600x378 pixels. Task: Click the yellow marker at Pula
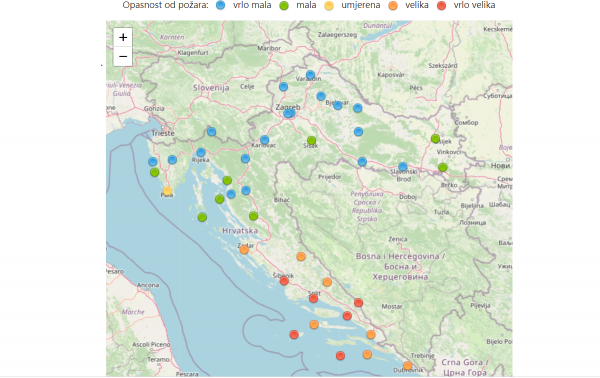[167, 191]
